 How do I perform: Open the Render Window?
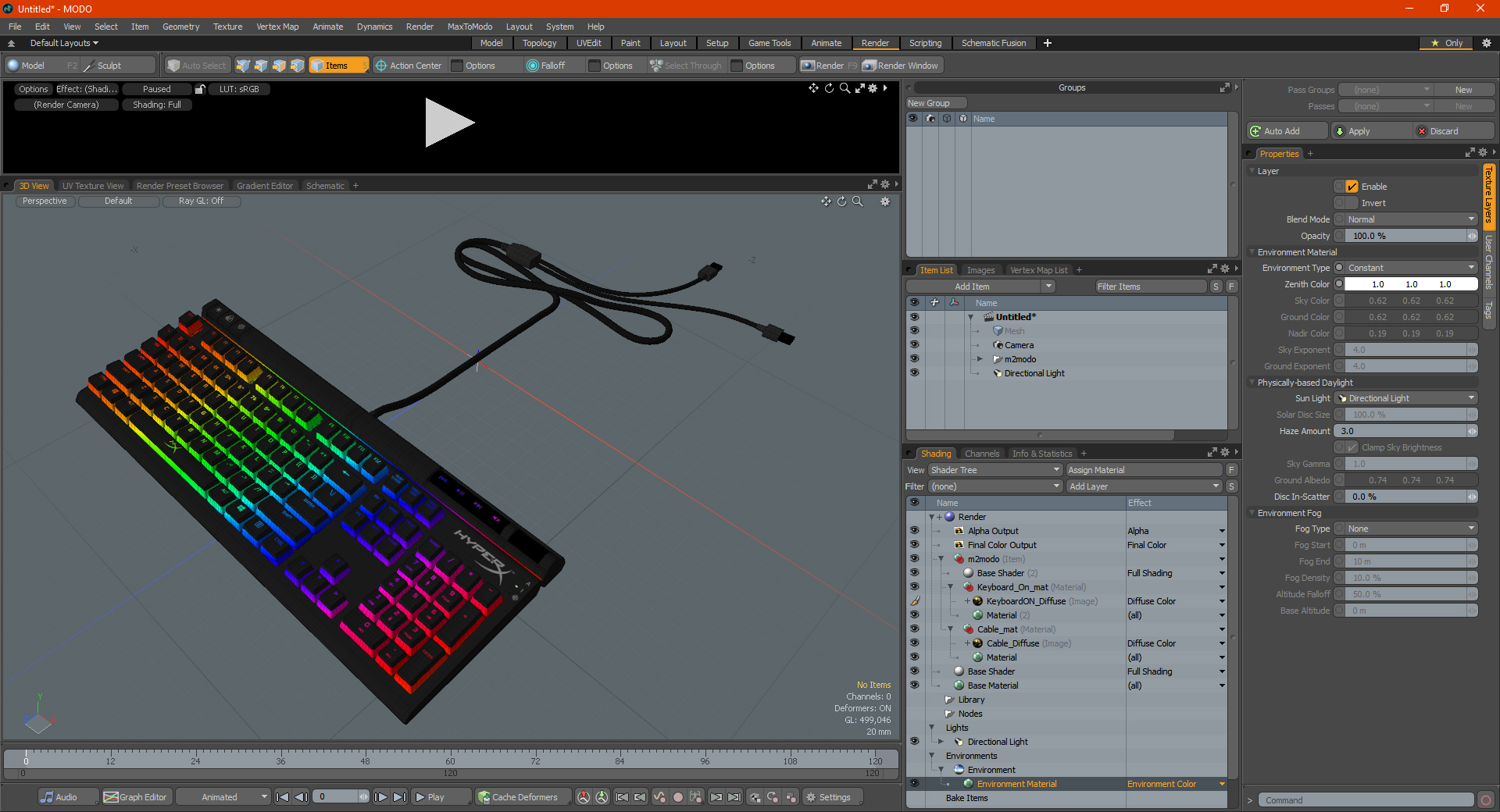click(901, 66)
